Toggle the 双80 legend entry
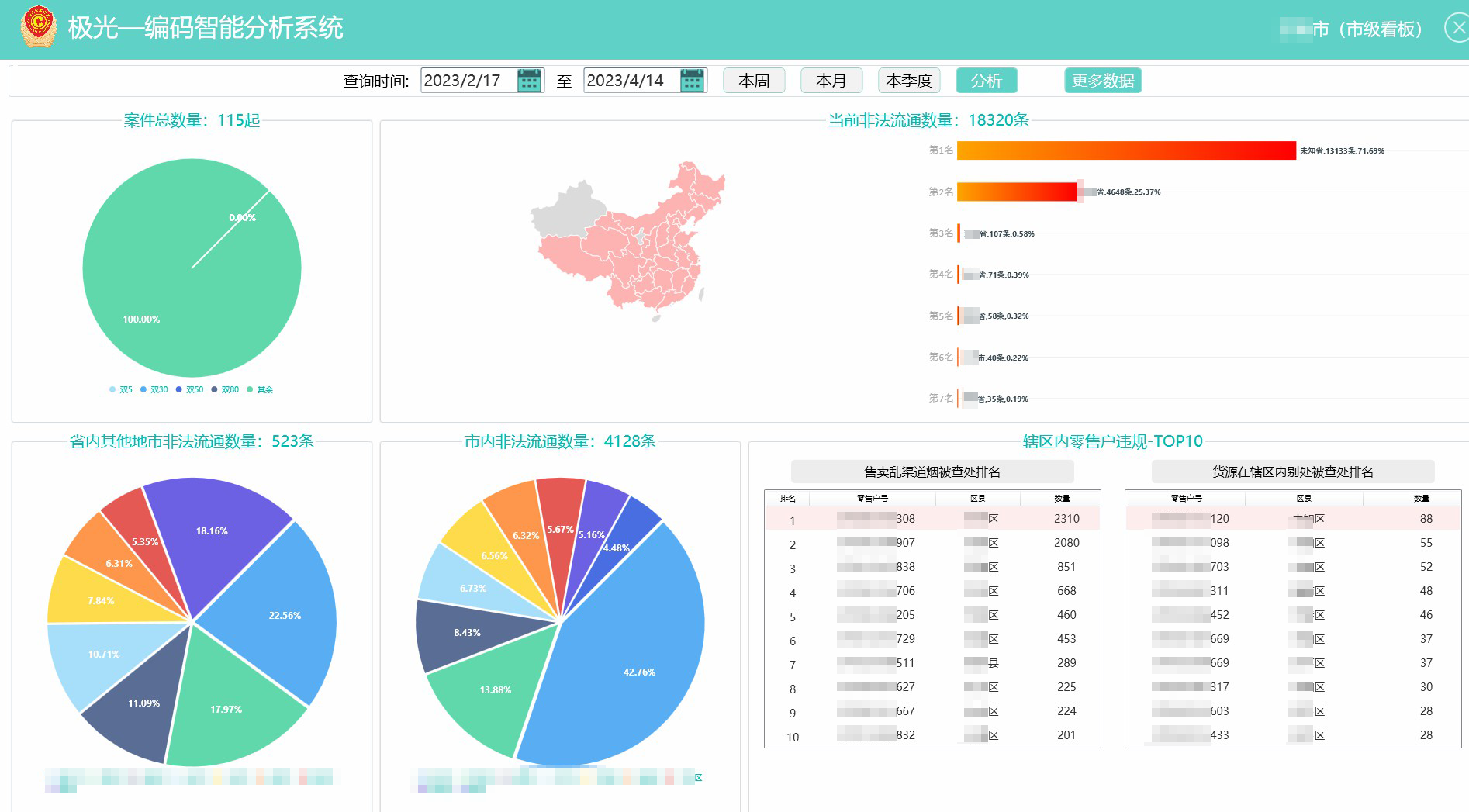1469x812 pixels. pyautogui.click(x=225, y=389)
